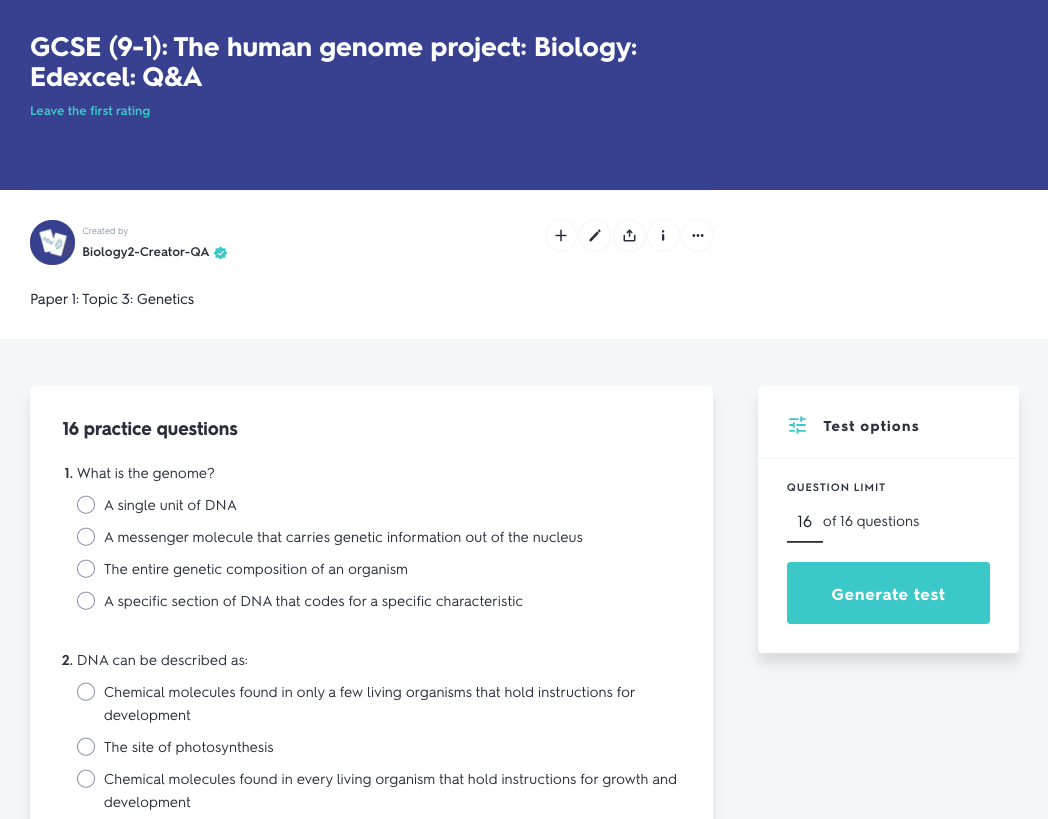Select "The entire genetic composition" option

(86, 569)
